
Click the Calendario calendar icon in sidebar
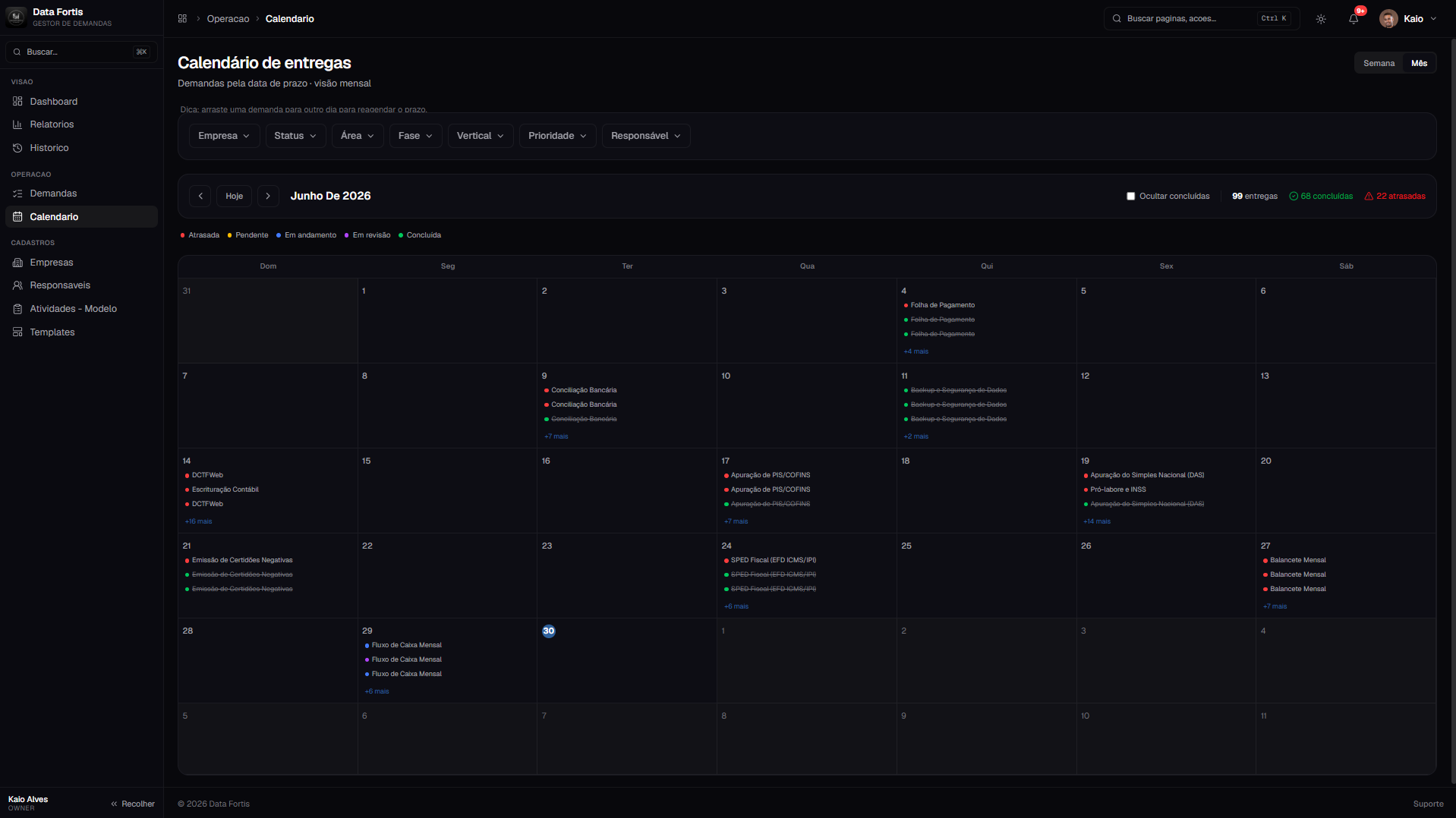coord(17,217)
